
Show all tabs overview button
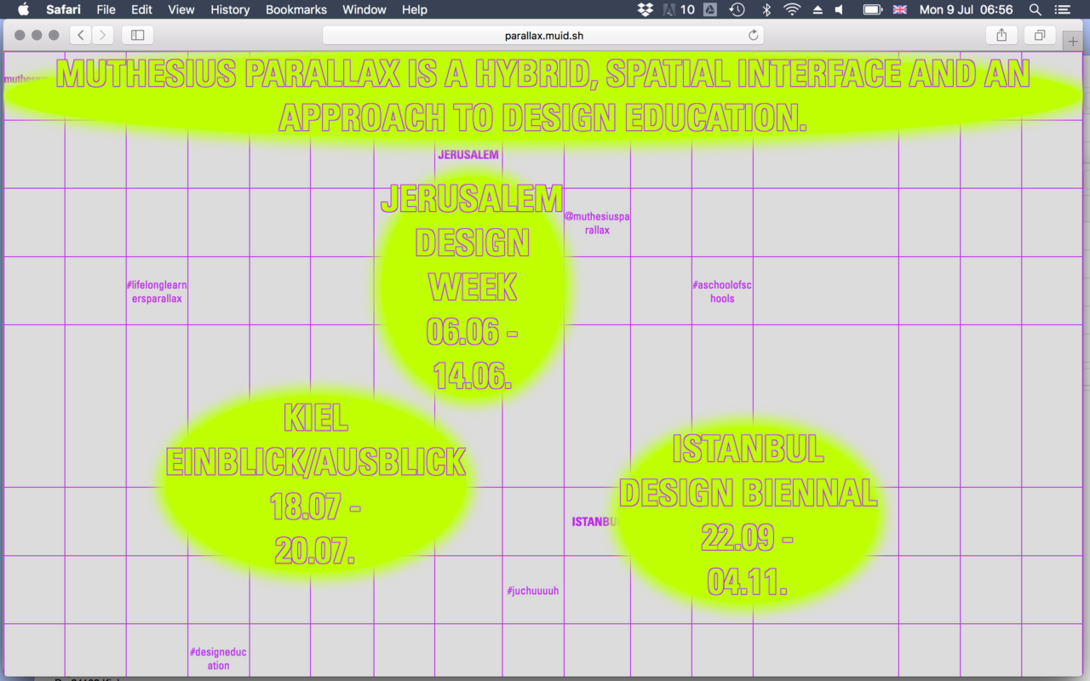[1040, 35]
